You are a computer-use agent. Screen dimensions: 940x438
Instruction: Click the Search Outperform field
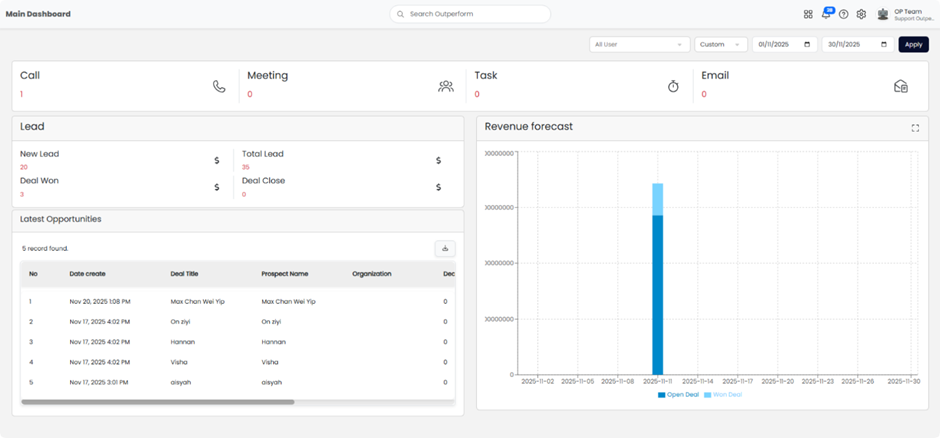point(470,14)
